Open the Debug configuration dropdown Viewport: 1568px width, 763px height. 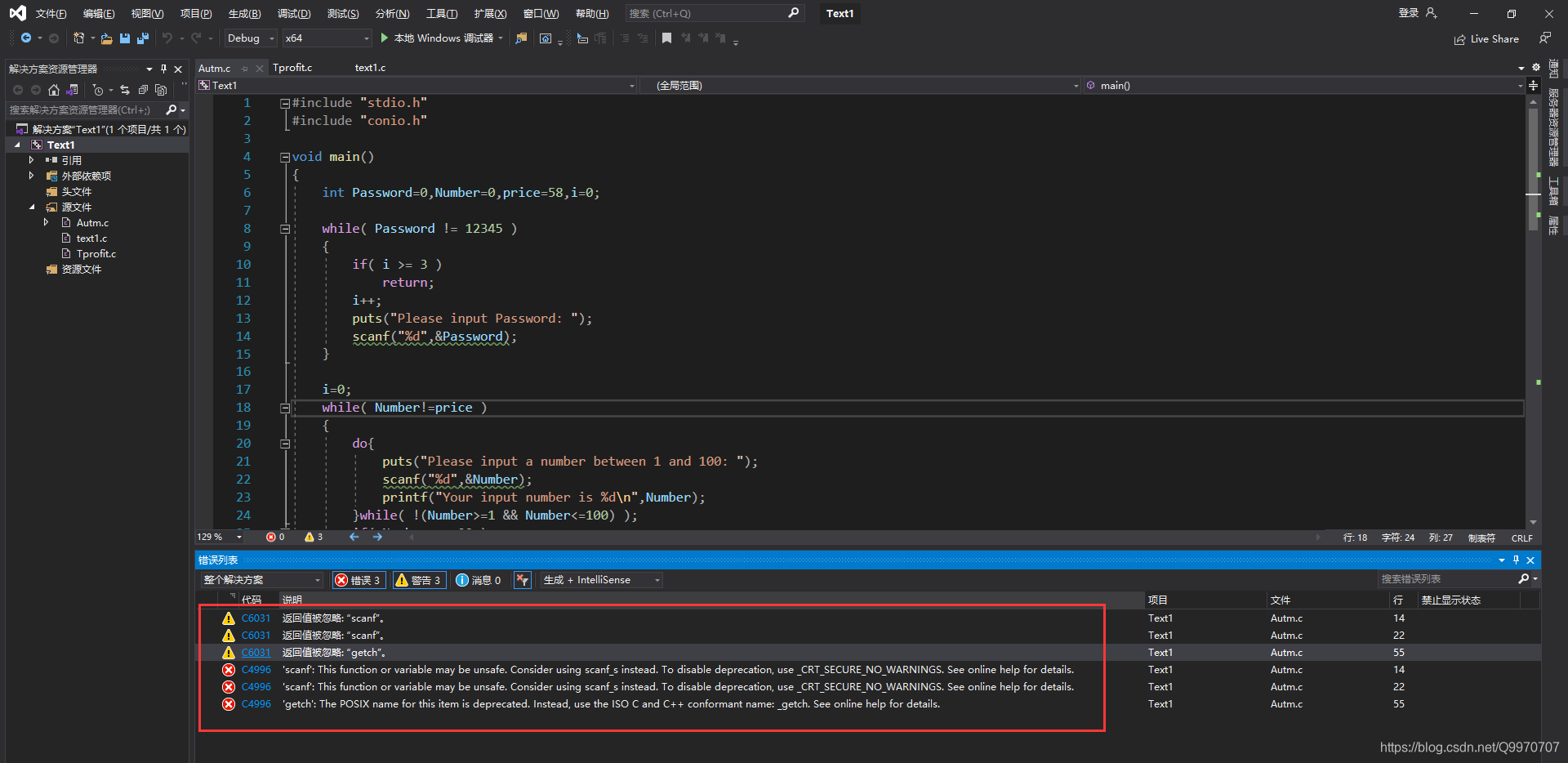pyautogui.click(x=252, y=38)
